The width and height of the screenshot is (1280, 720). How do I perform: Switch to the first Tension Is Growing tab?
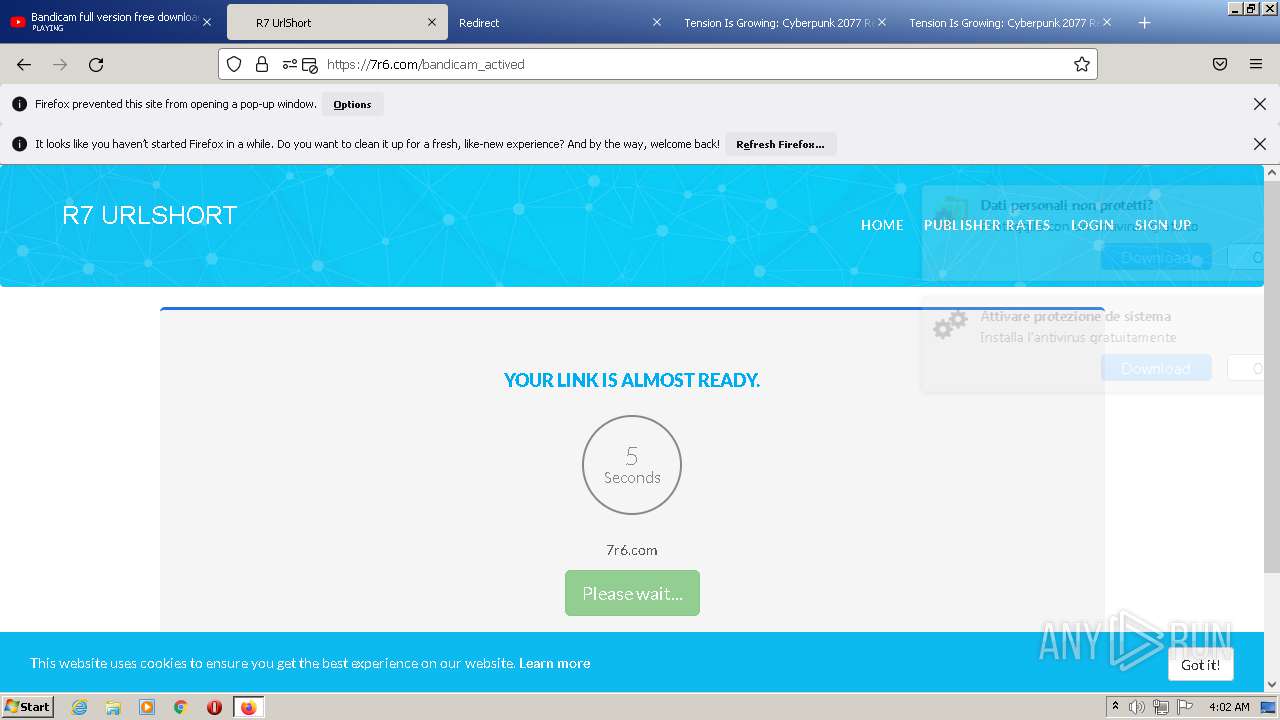pyautogui.click(x=785, y=22)
